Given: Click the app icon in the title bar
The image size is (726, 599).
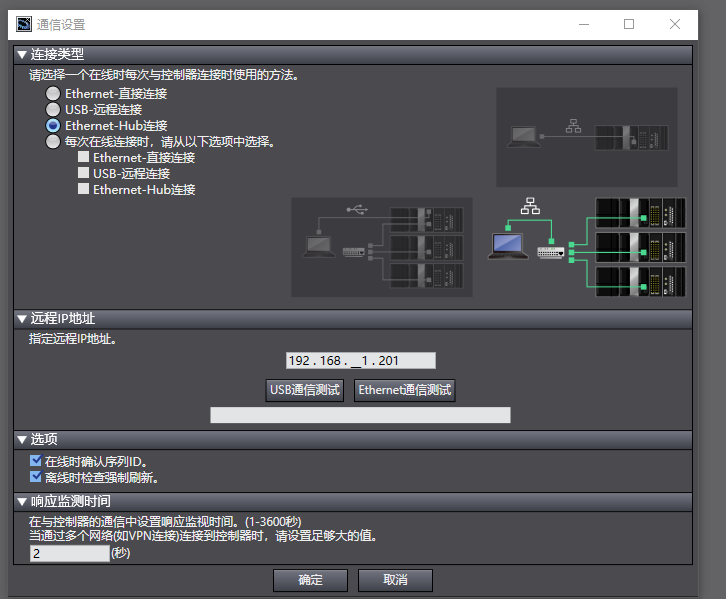Looking at the screenshot, I should 24,24.
